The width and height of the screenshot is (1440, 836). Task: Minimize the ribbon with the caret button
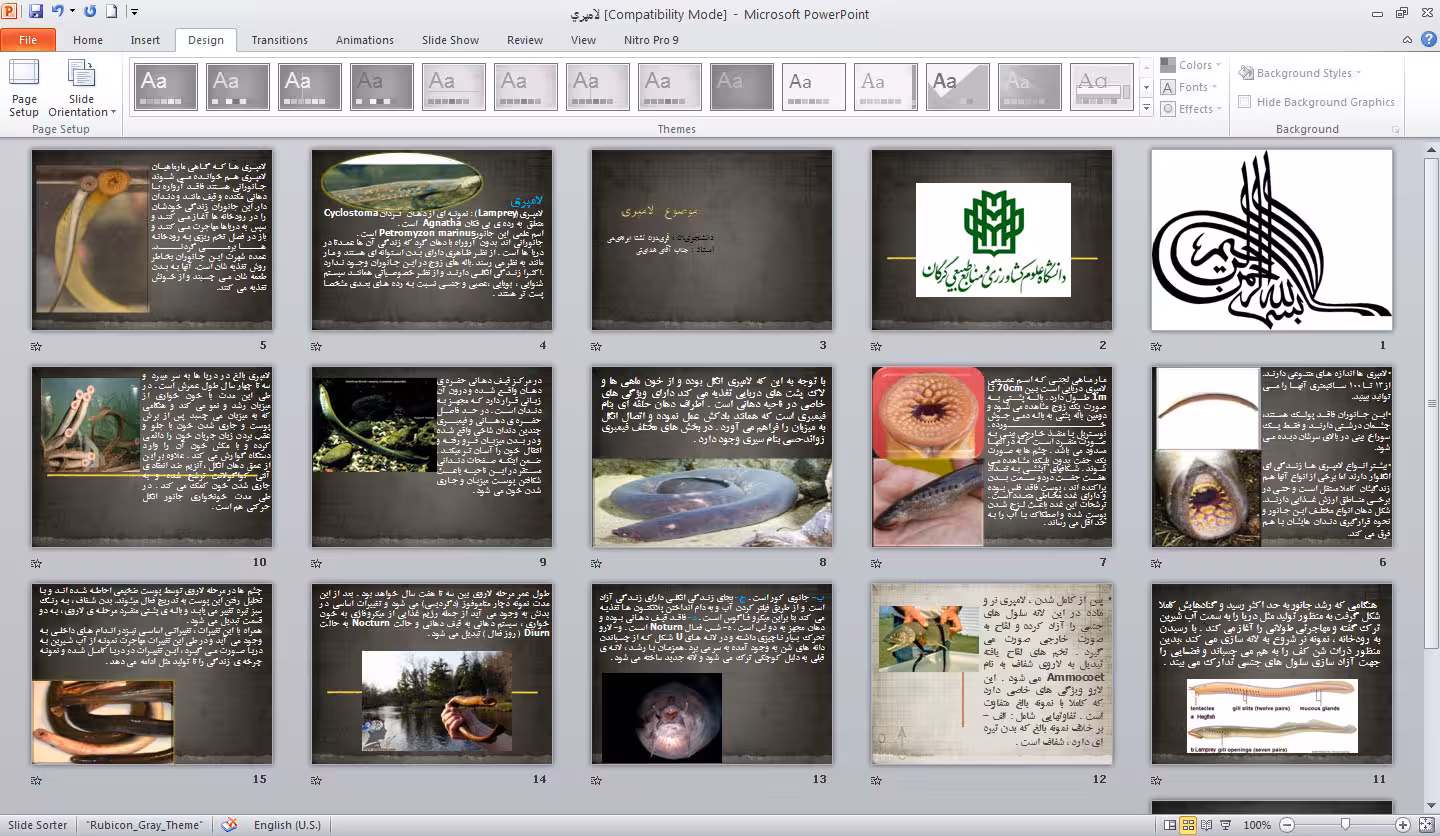[x=1406, y=40]
